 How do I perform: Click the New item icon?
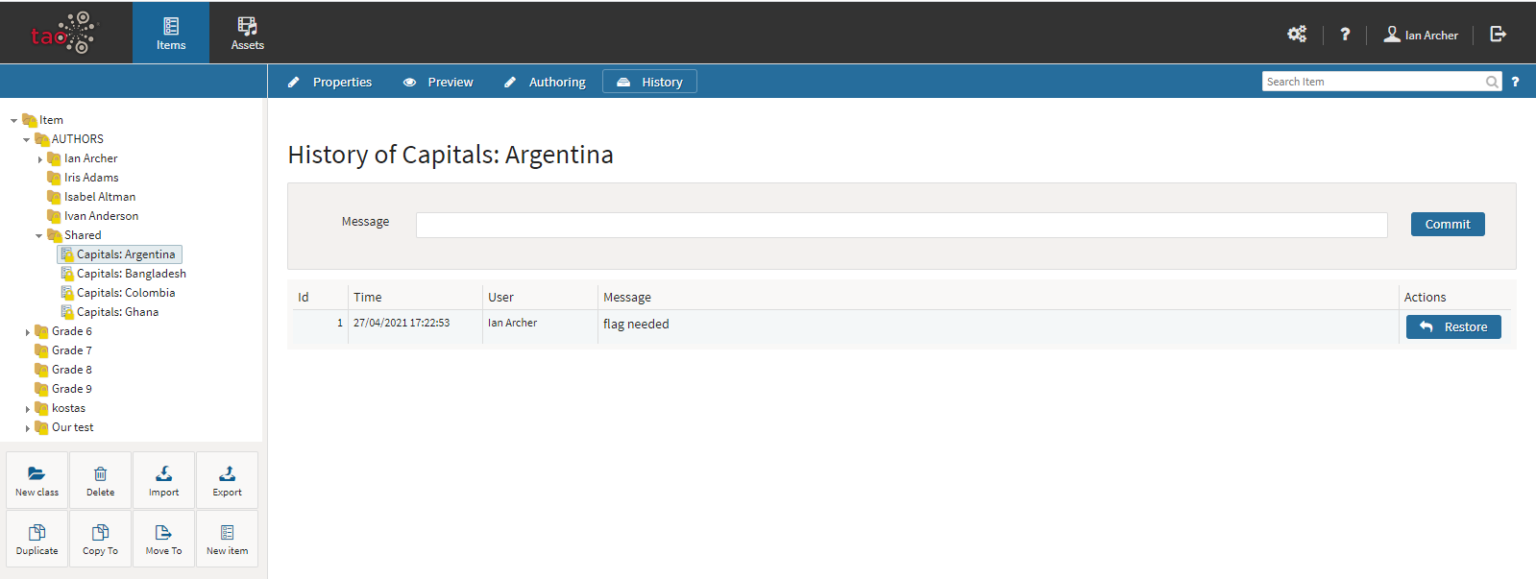[227, 533]
